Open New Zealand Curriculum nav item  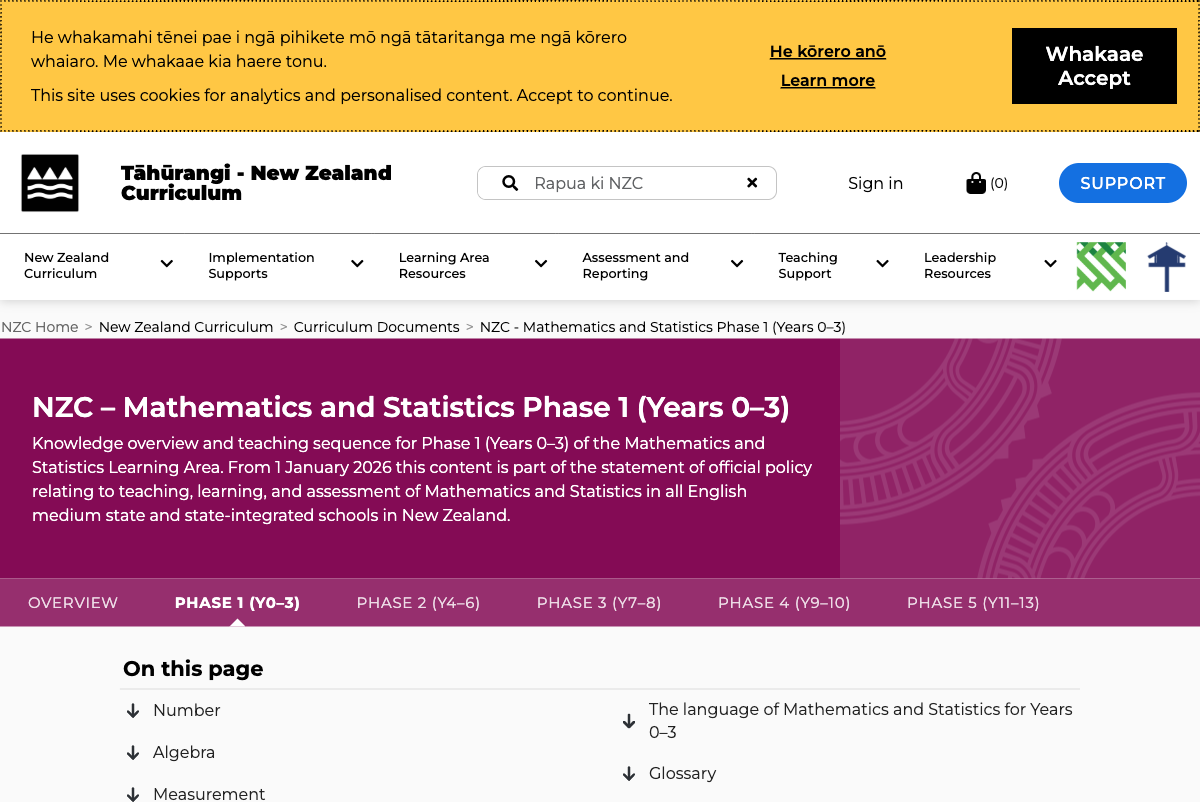[x=66, y=265]
